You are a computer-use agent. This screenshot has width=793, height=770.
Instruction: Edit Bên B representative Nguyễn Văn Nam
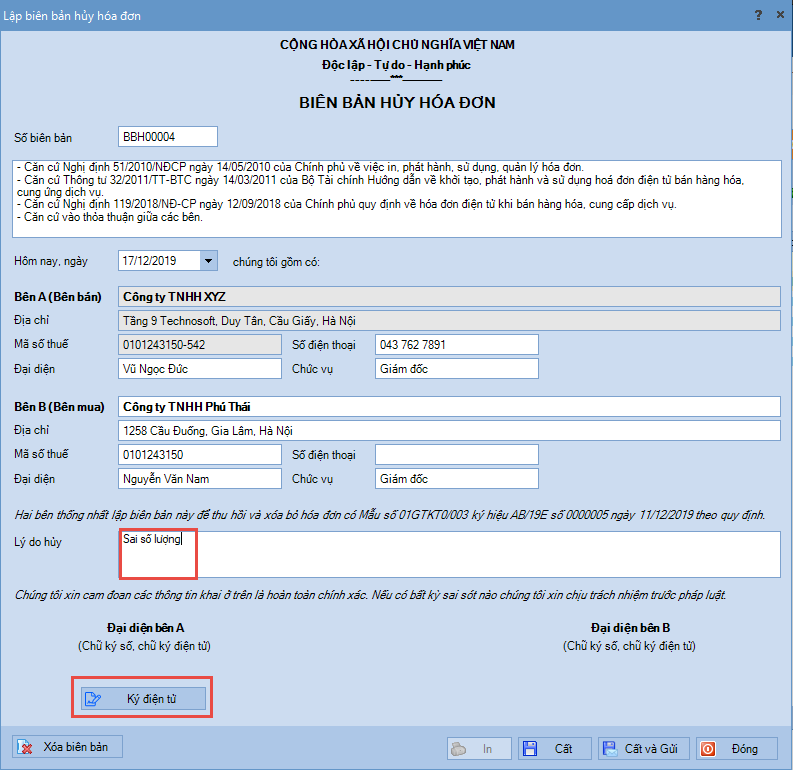(200, 479)
